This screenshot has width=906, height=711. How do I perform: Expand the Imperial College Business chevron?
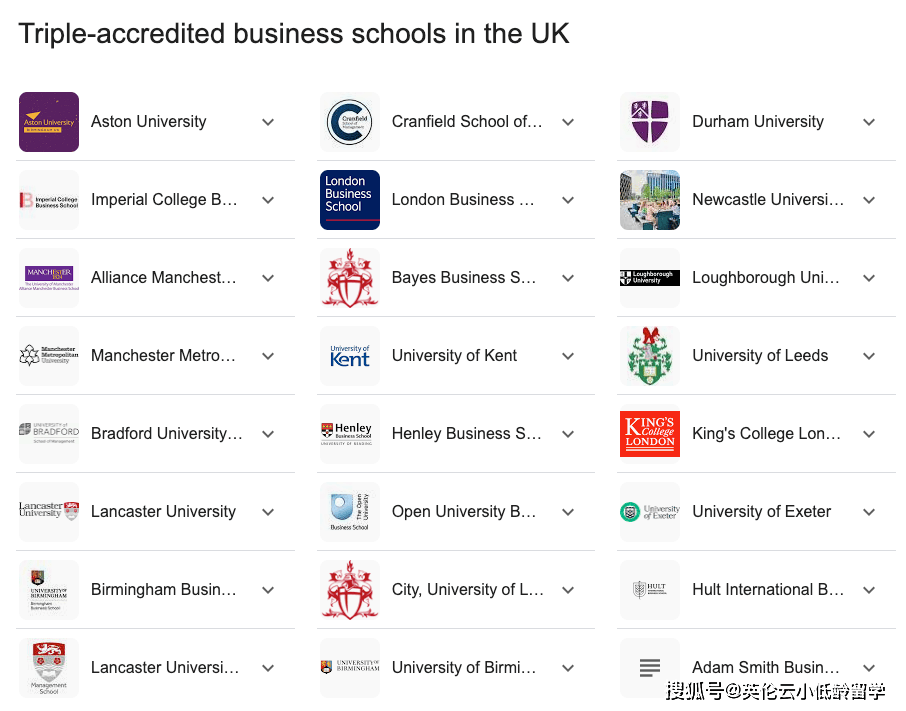[268, 200]
